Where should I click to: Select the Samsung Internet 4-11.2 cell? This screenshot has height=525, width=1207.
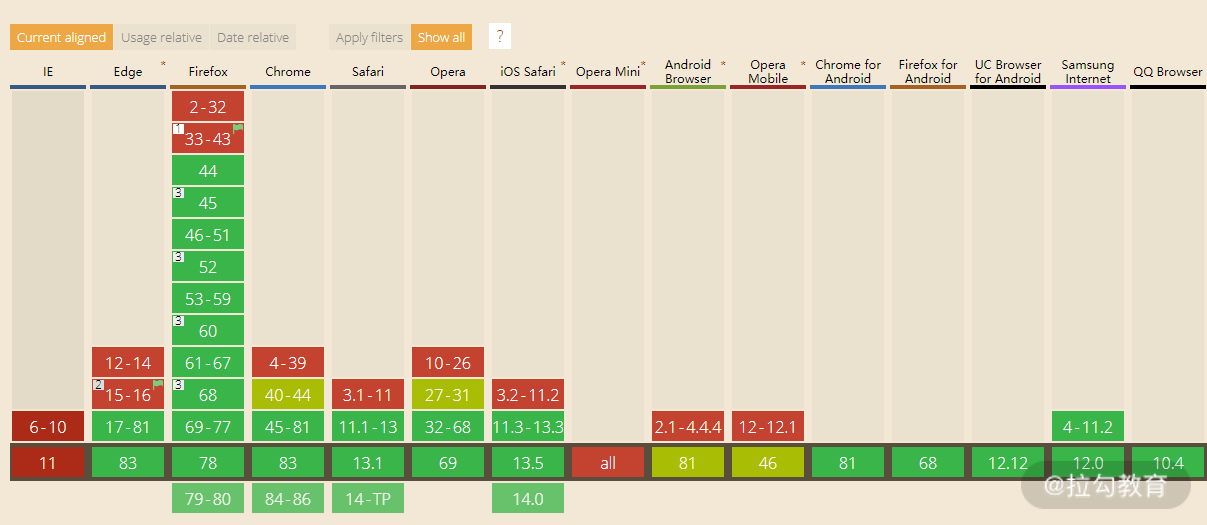(1088, 427)
